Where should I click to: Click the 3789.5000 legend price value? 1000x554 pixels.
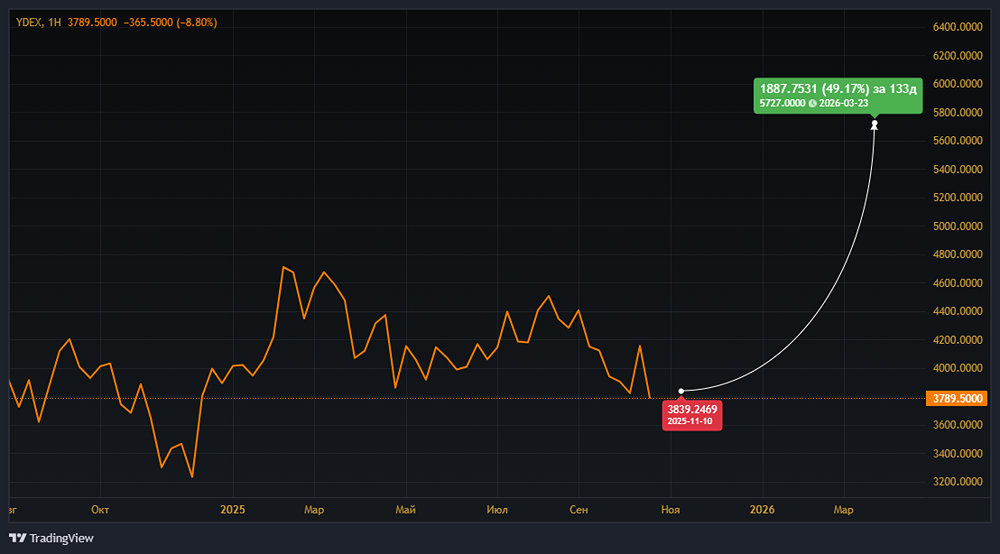tap(92, 22)
